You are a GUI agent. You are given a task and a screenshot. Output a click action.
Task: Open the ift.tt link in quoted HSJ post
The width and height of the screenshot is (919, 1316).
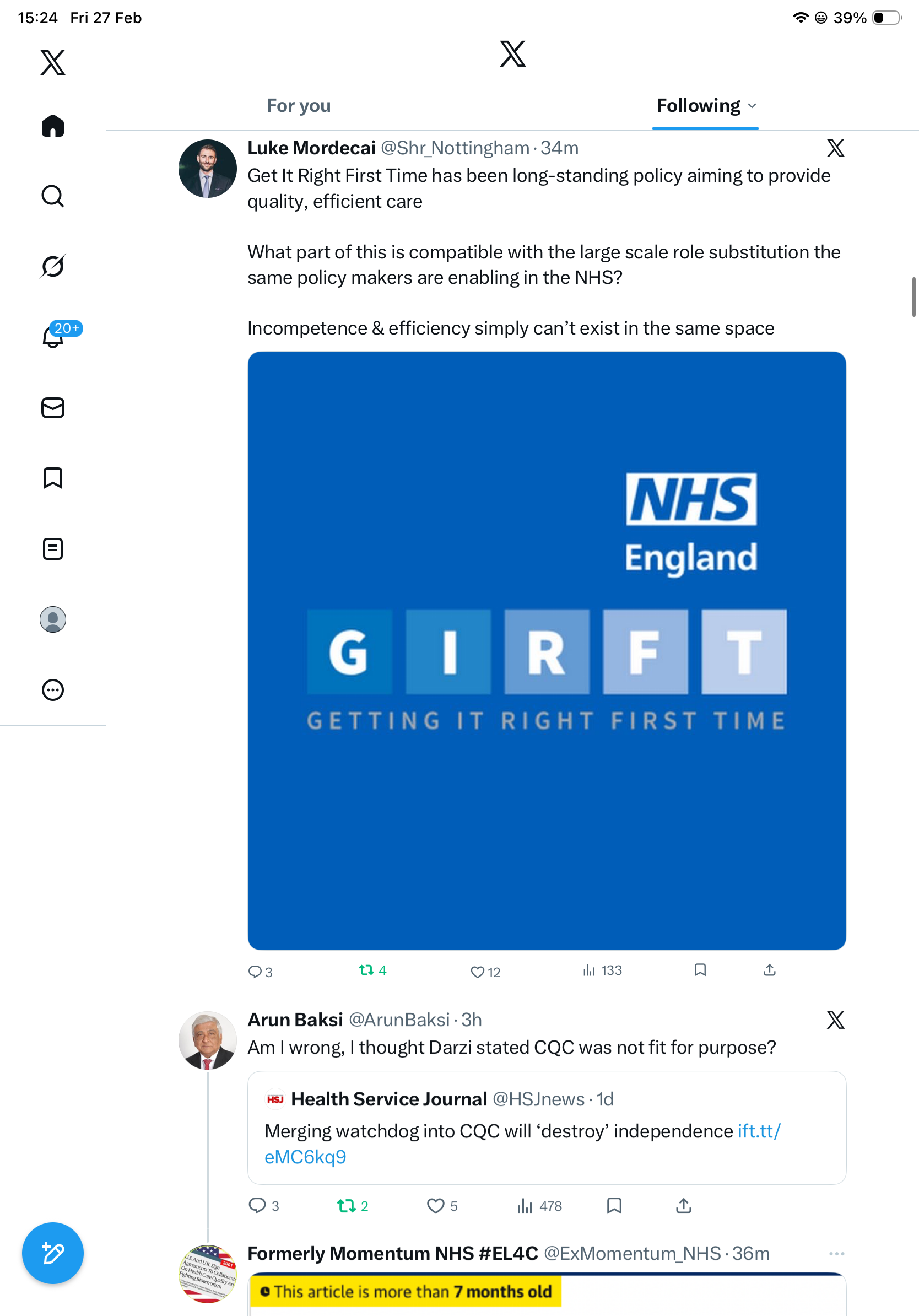tap(759, 1131)
